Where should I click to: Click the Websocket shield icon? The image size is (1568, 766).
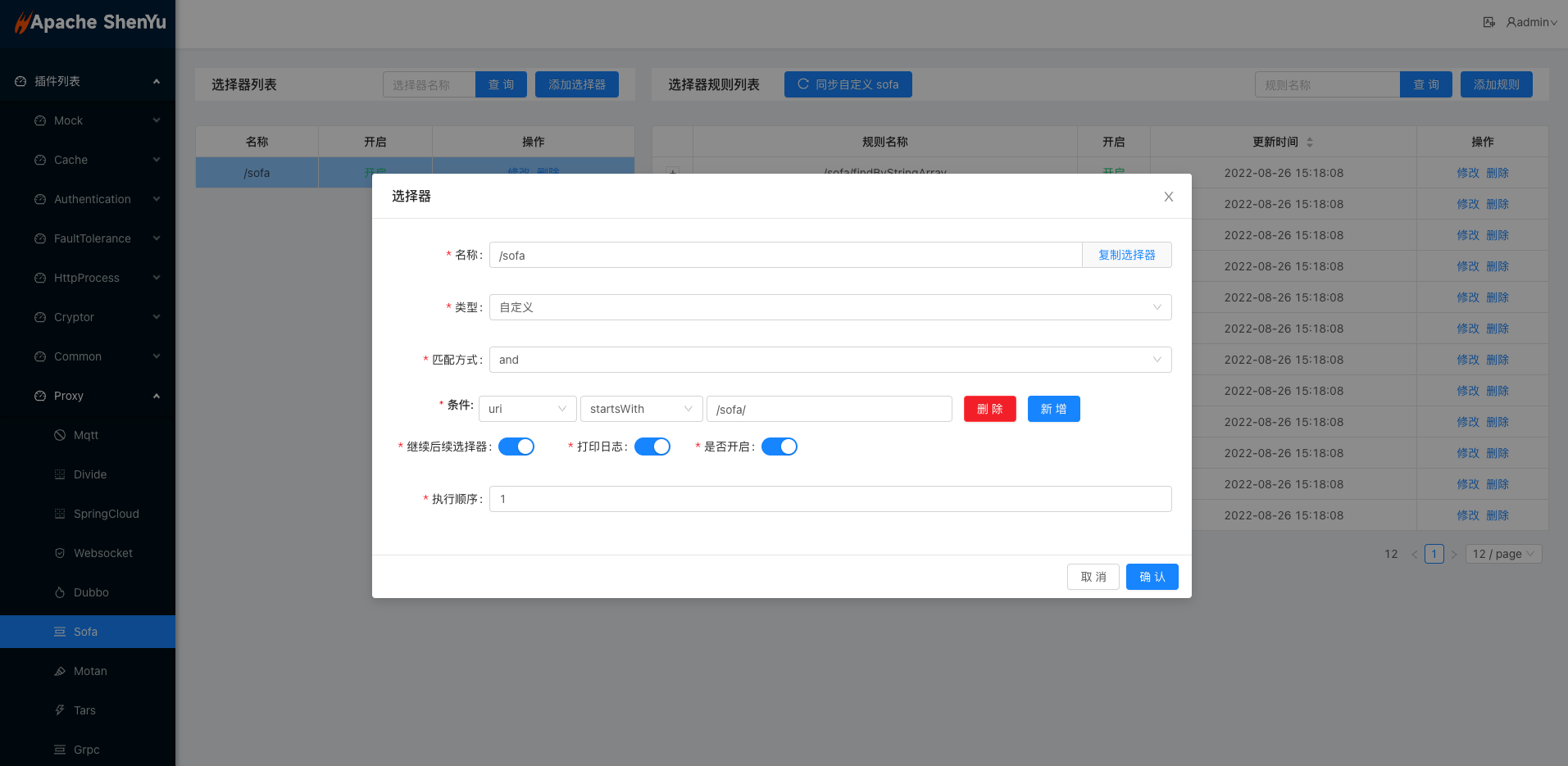[60, 553]
